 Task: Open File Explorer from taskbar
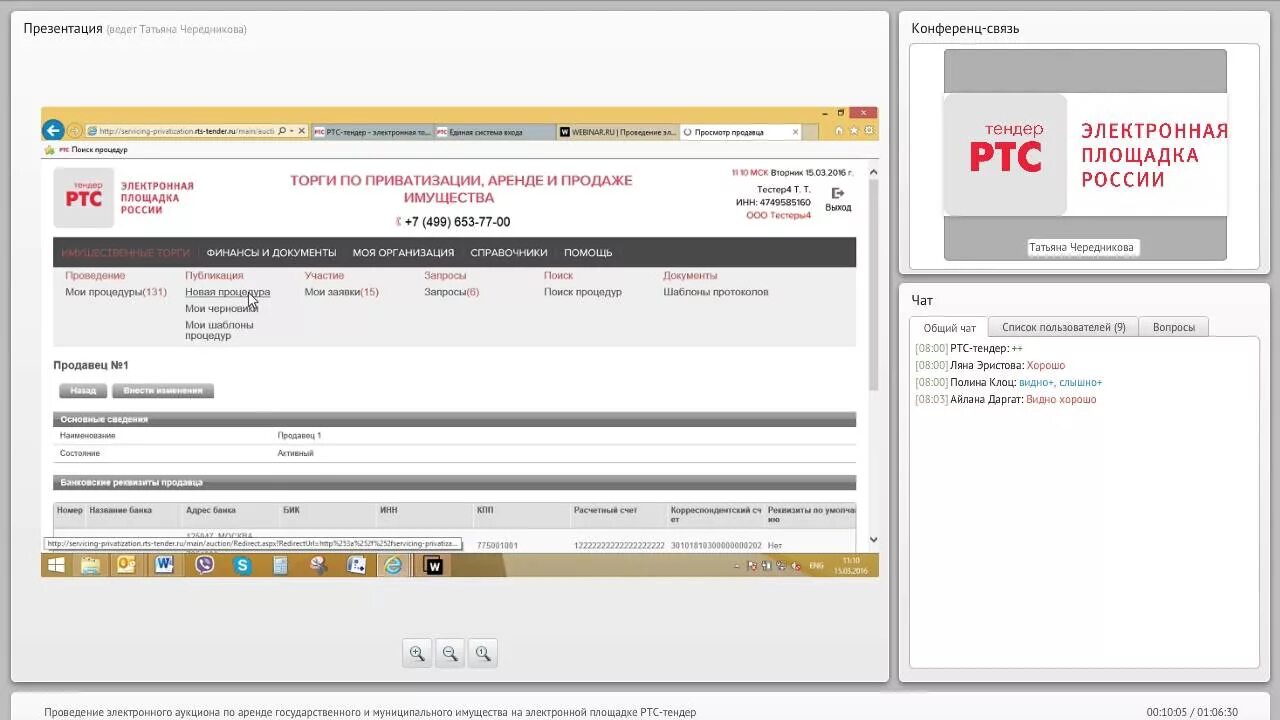pyautogui.click(x=90, y=565)
